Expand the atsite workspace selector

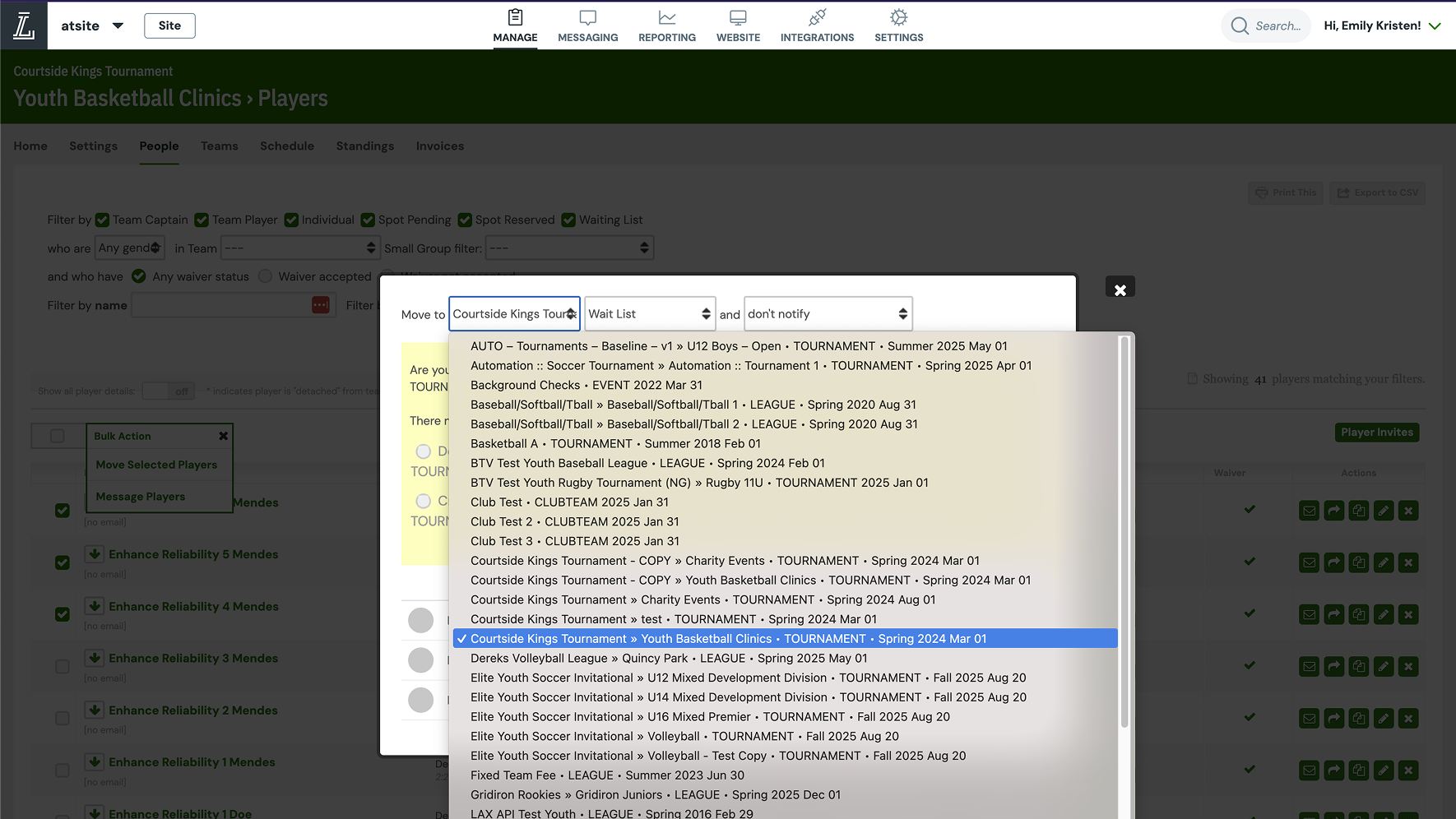(117, 25)
